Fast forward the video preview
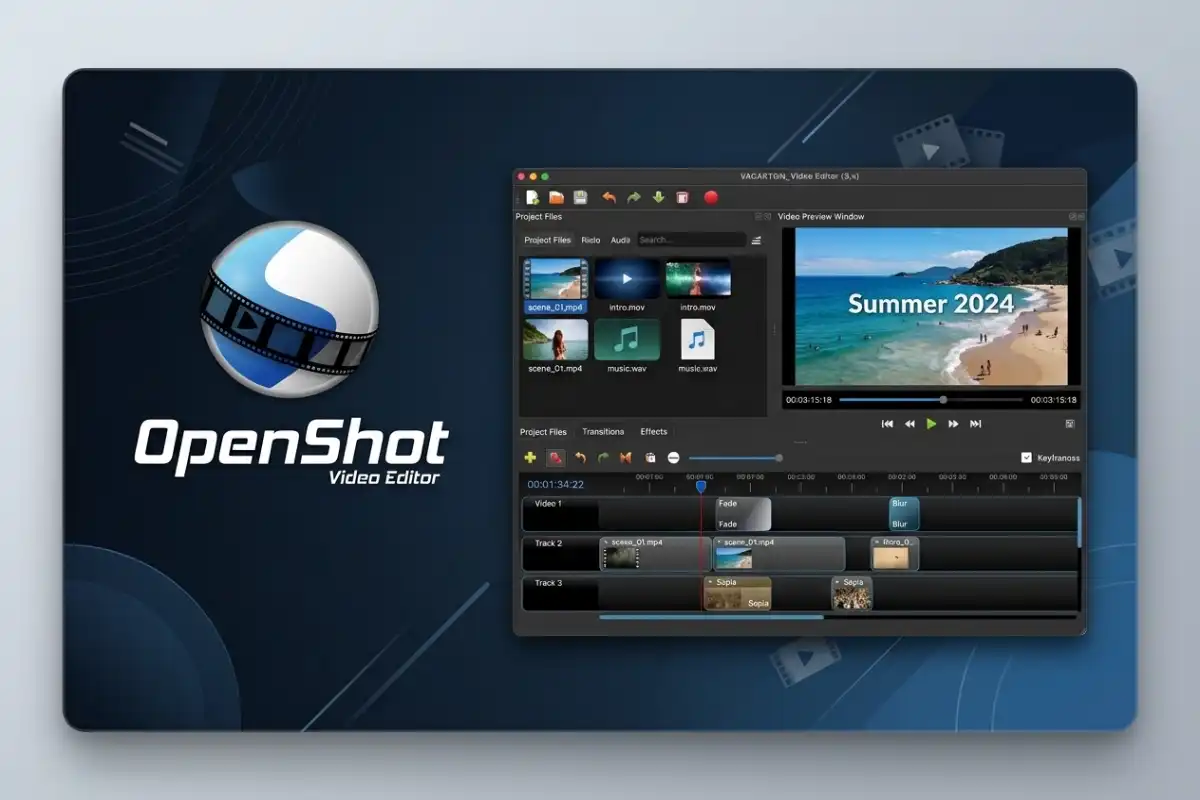Image resolution: width=1200 pixels, height=800 pixels. [x=954, y=424]
